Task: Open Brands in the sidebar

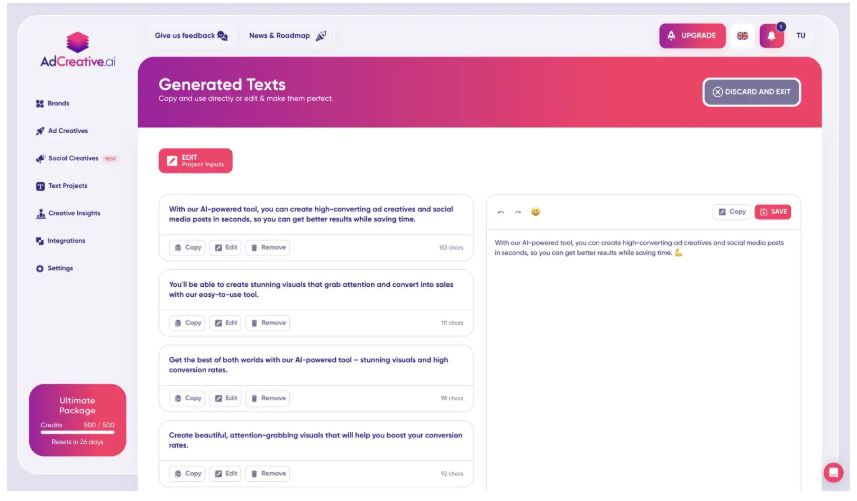Action: [52, 103]
